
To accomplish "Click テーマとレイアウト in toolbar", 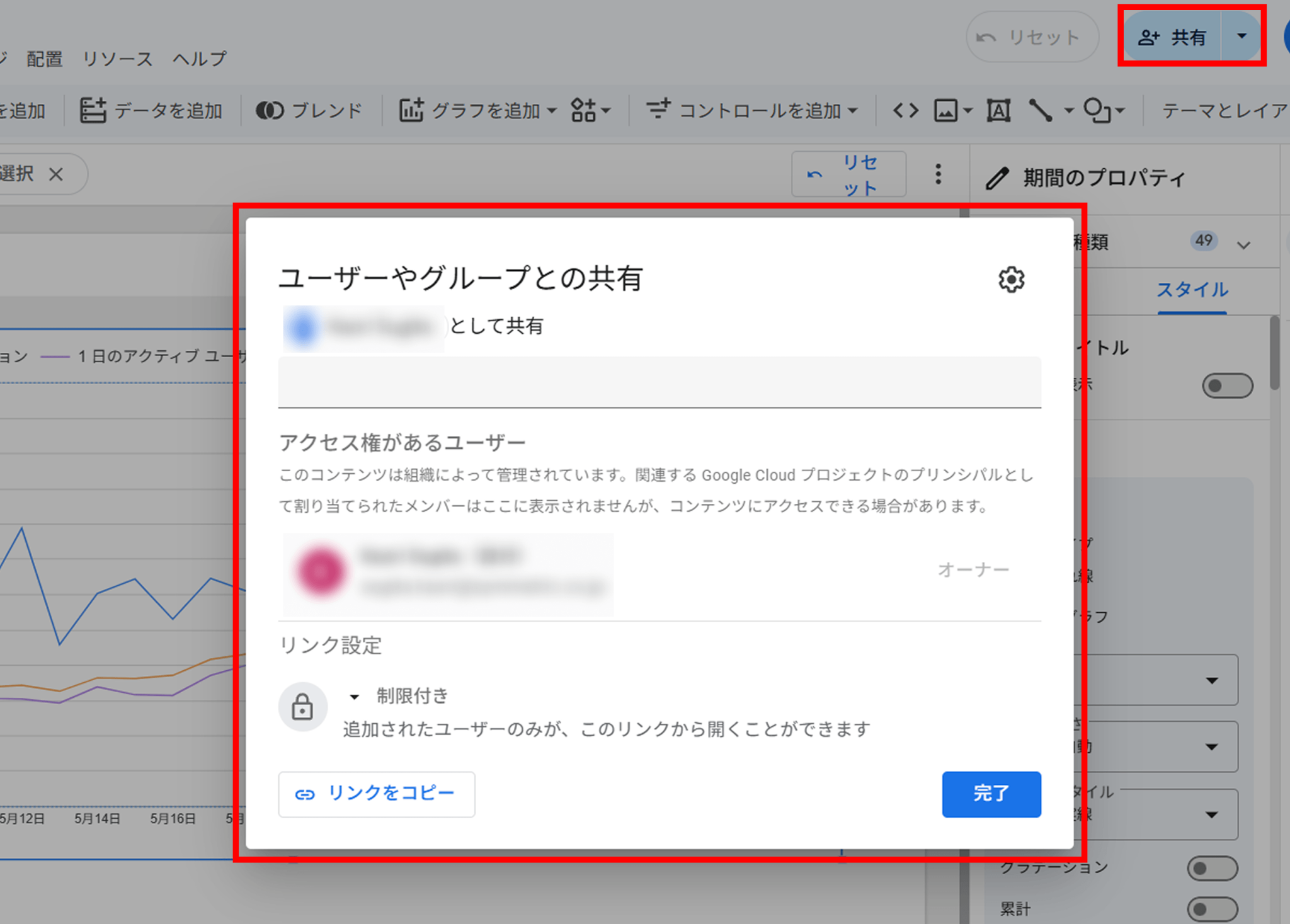I will click(1224, 111).
